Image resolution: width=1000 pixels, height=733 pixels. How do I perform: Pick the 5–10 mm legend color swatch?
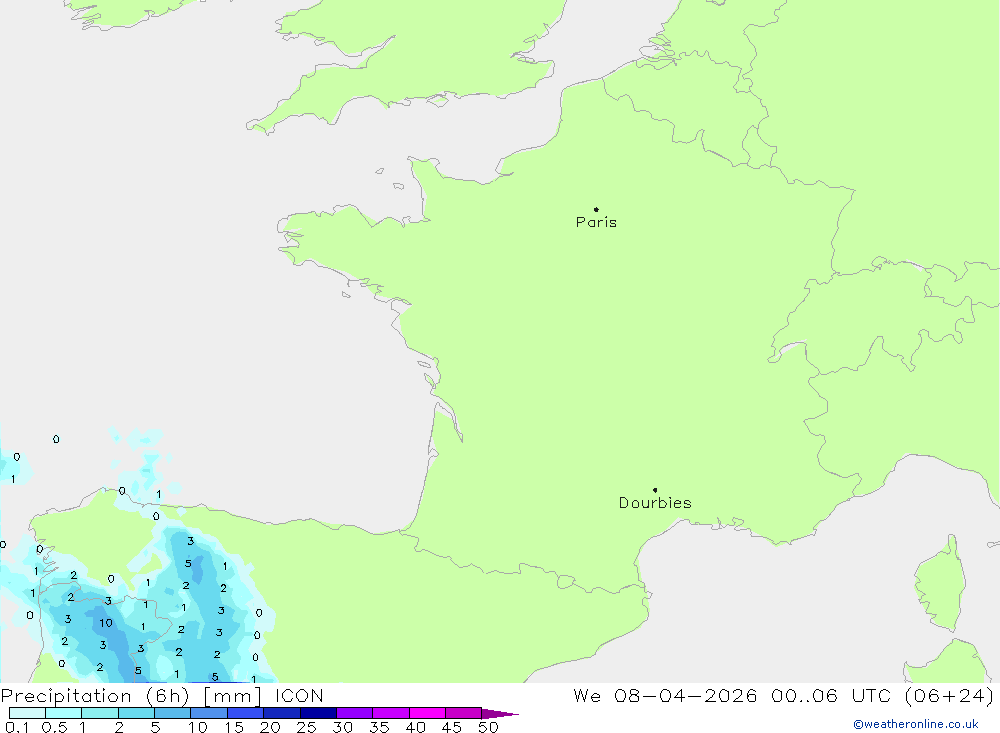point(173,713)
